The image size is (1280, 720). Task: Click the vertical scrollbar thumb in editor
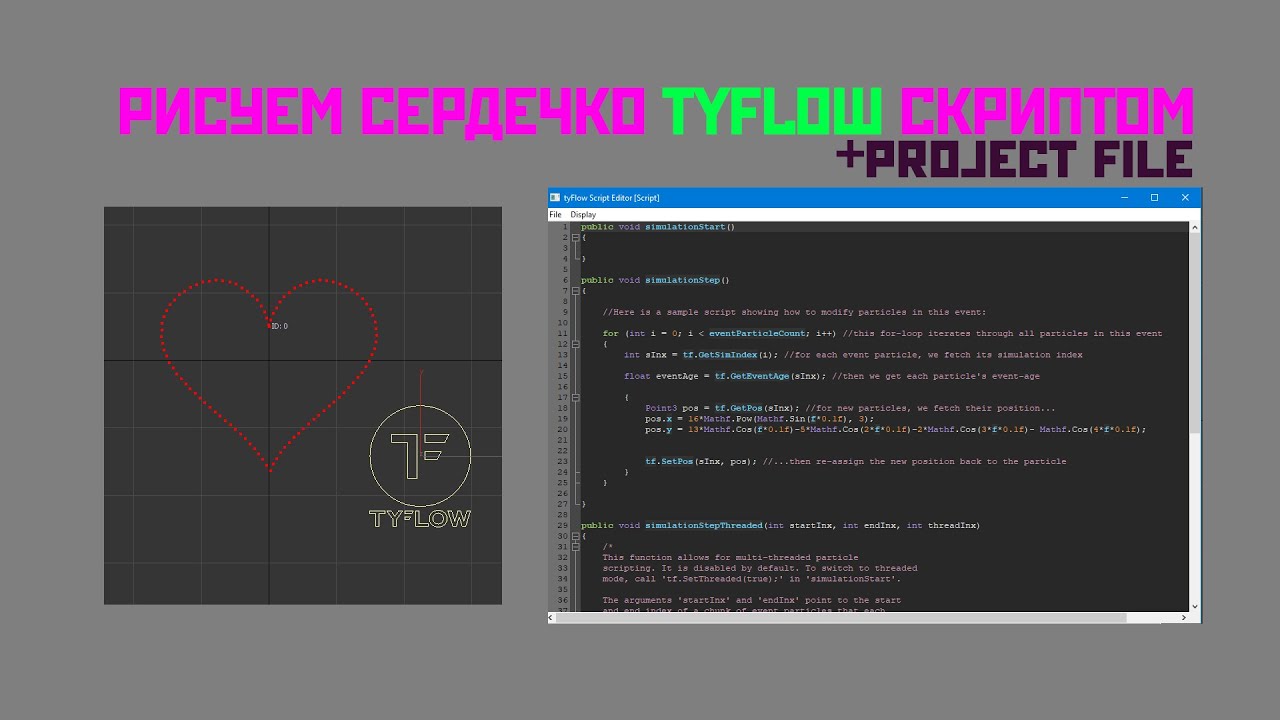[1194, 335]
